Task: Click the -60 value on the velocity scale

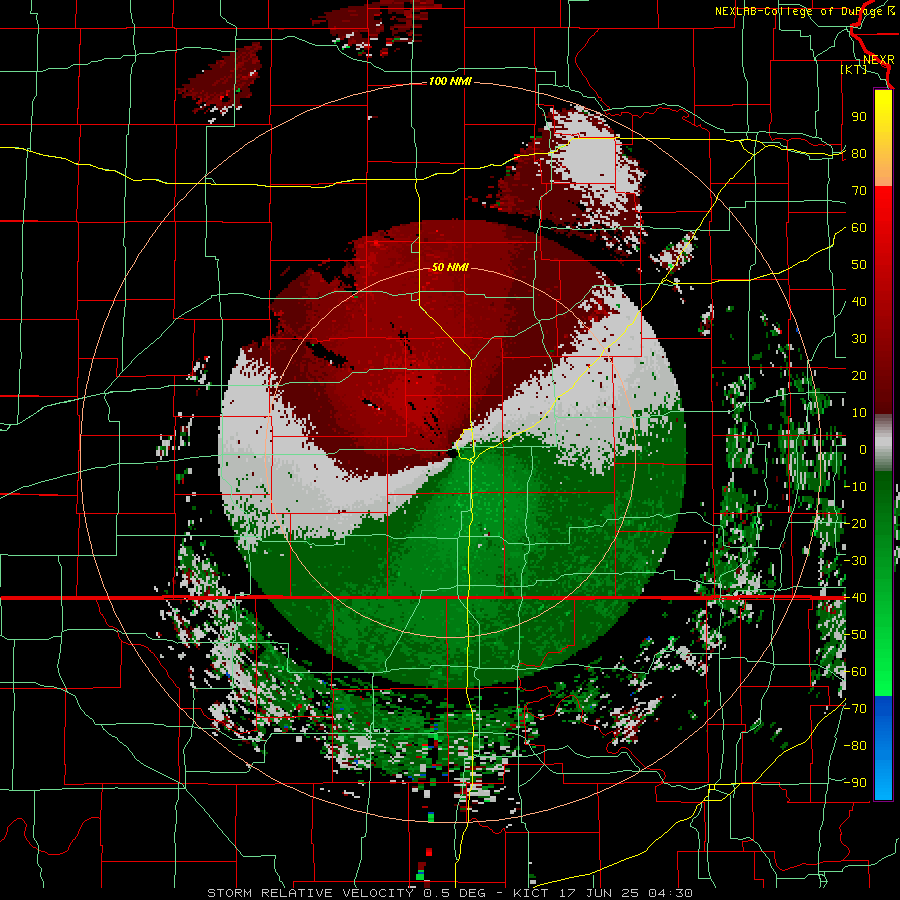Action: click(855, 672)
